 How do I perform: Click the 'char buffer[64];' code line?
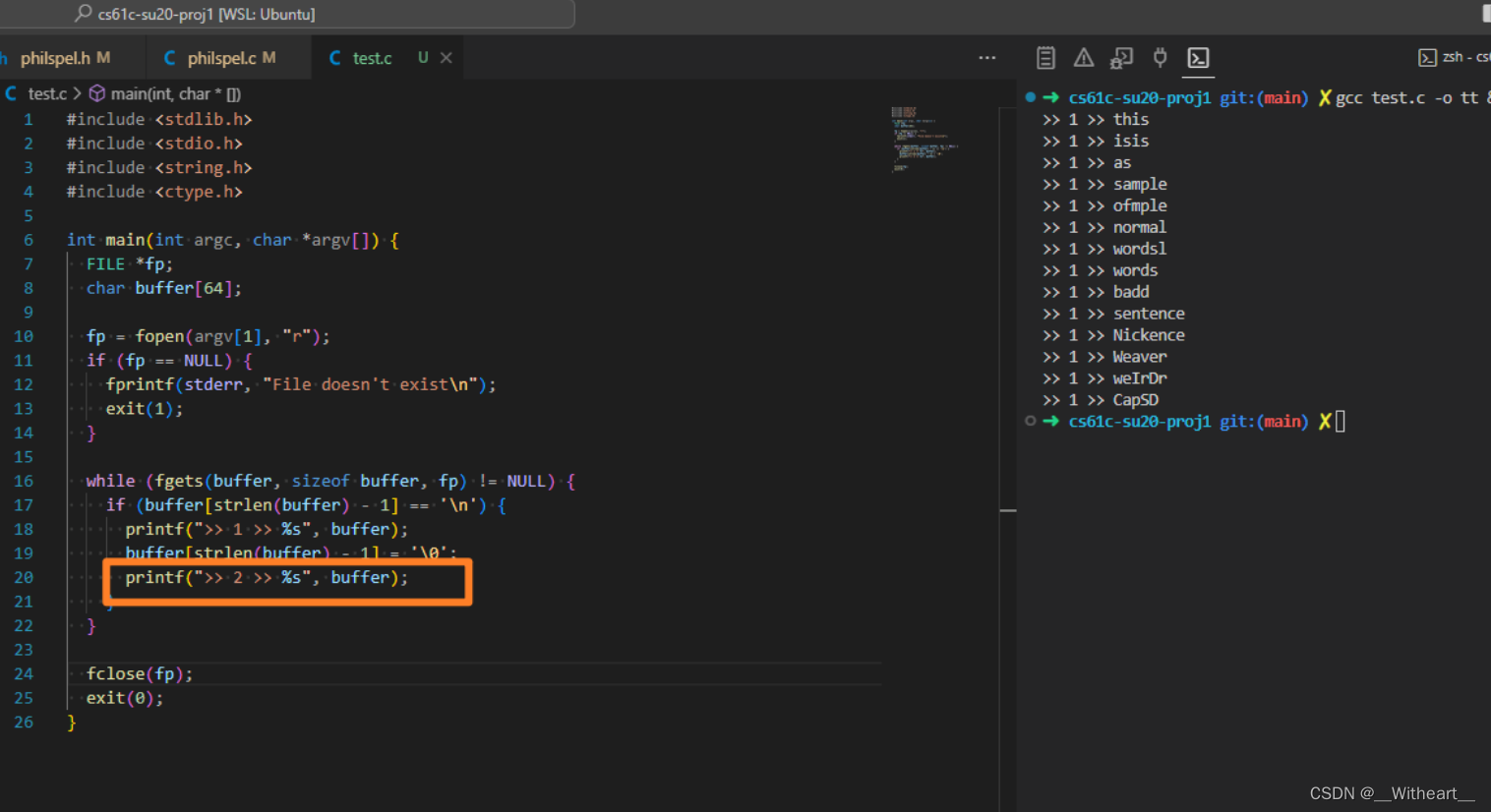163,288
